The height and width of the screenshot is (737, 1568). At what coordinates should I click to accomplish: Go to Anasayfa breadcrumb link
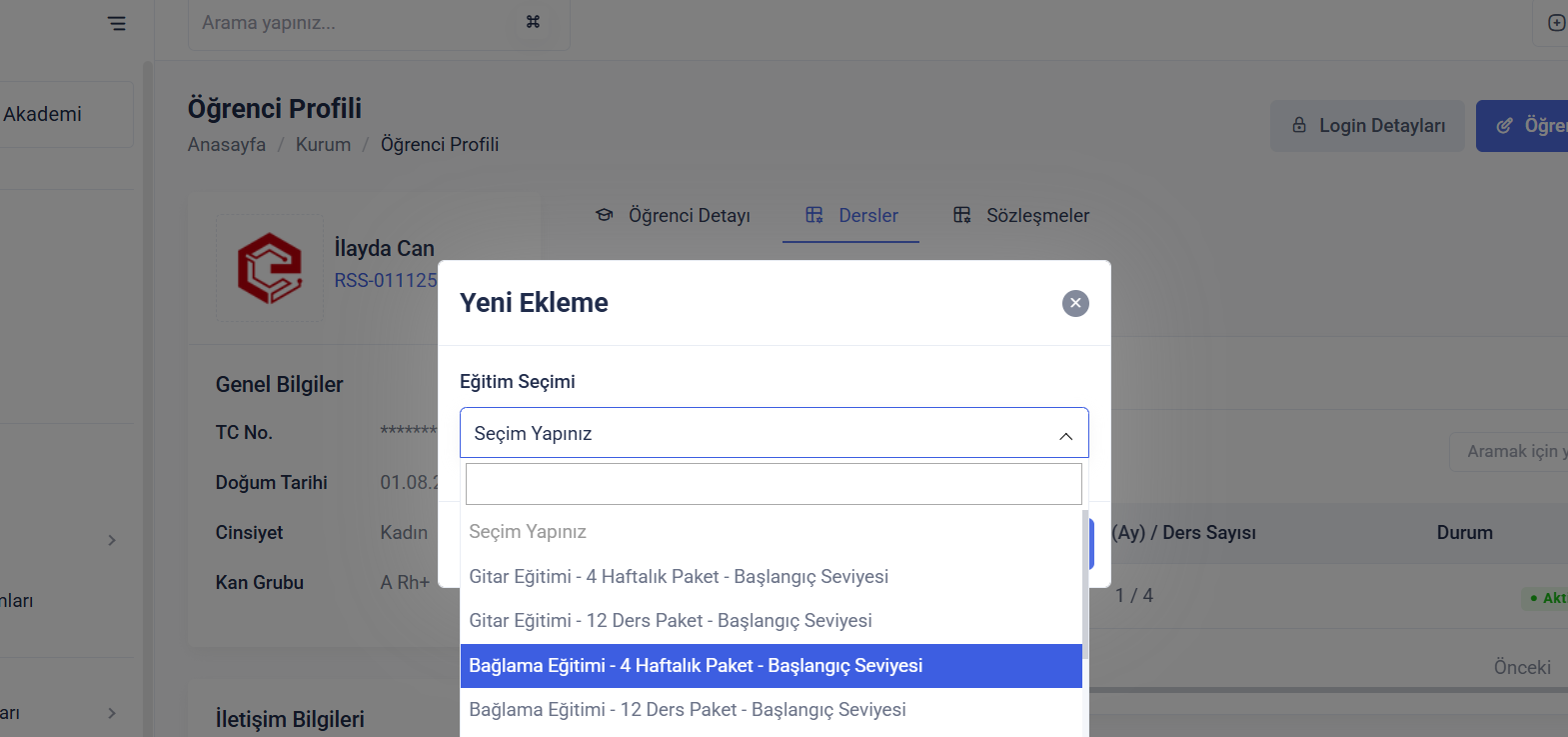pyautogui.click(x=227, y=144)
